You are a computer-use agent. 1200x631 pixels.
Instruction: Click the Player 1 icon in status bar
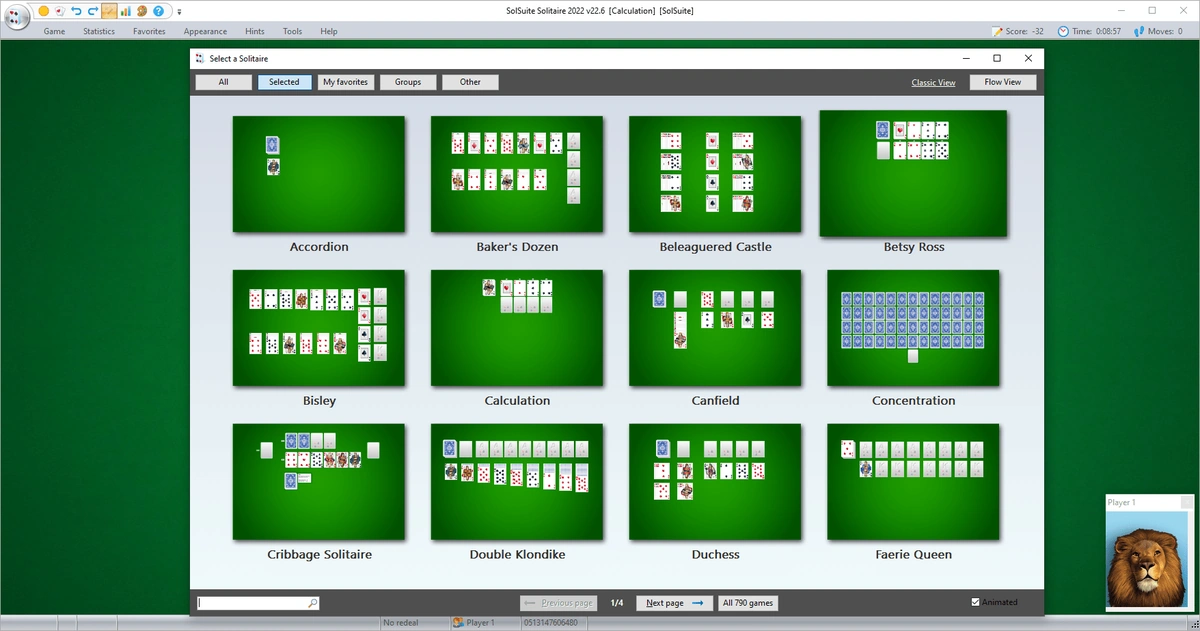[x=458, y=622]
